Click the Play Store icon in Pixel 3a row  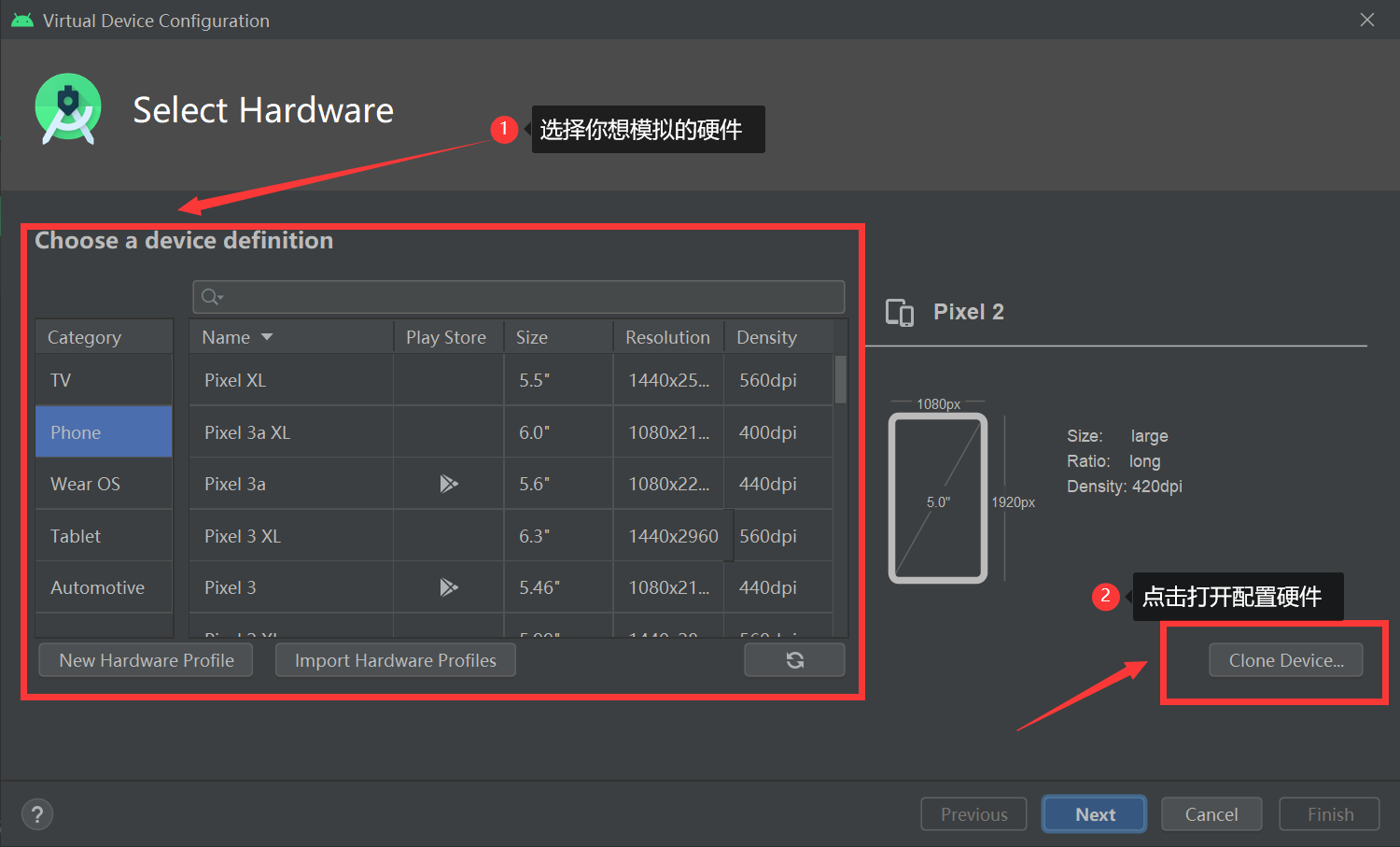coord(449,484)
